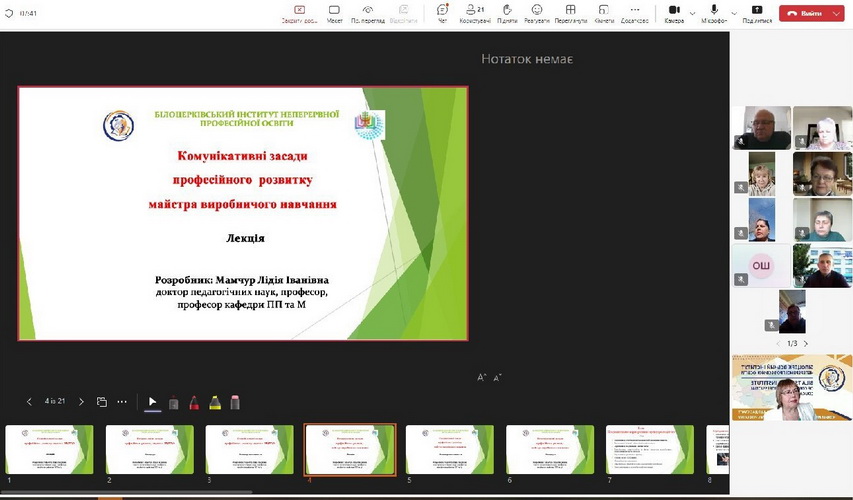Open the slide toolbar three-dots menu
This screenshot has width=853, height=500.
pos(122,402)
